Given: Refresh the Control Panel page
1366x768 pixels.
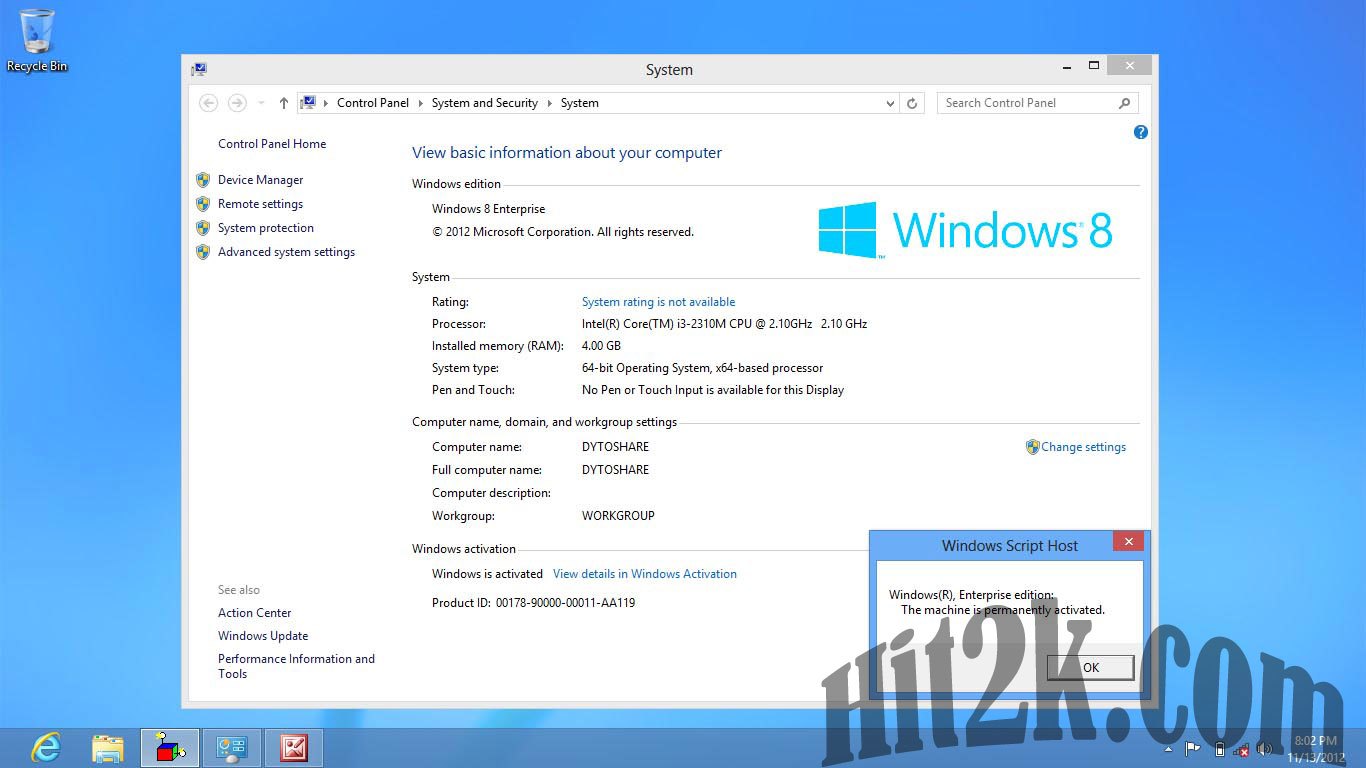Looking at the screenshot, I should (x=911, y=102).
